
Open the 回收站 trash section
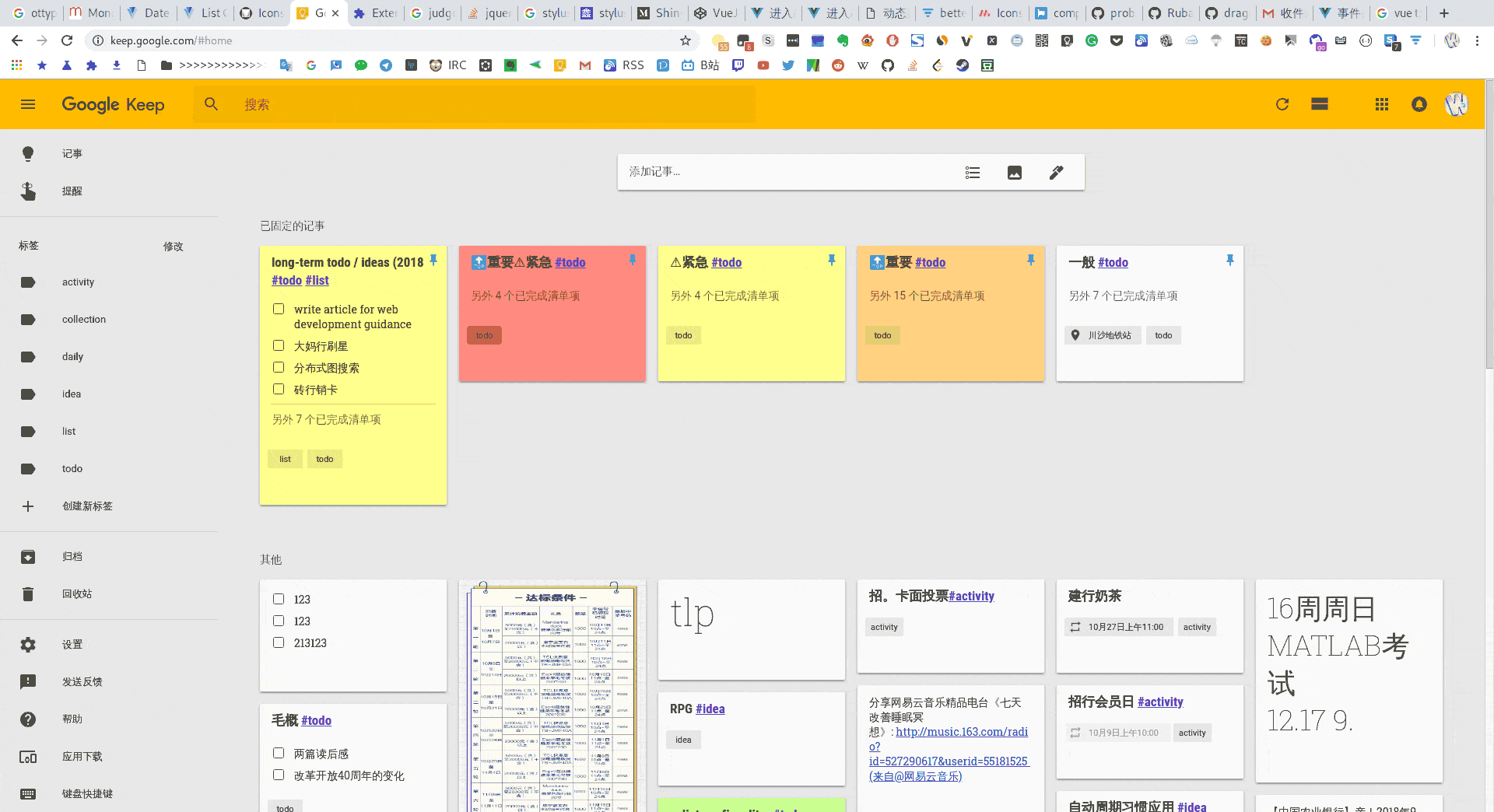tap(109, 594)
